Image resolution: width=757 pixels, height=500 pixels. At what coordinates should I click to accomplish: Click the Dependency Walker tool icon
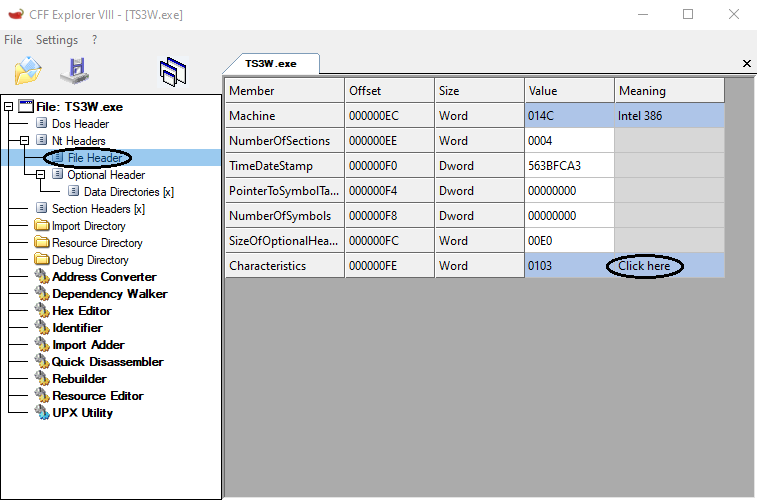point(42,293)
